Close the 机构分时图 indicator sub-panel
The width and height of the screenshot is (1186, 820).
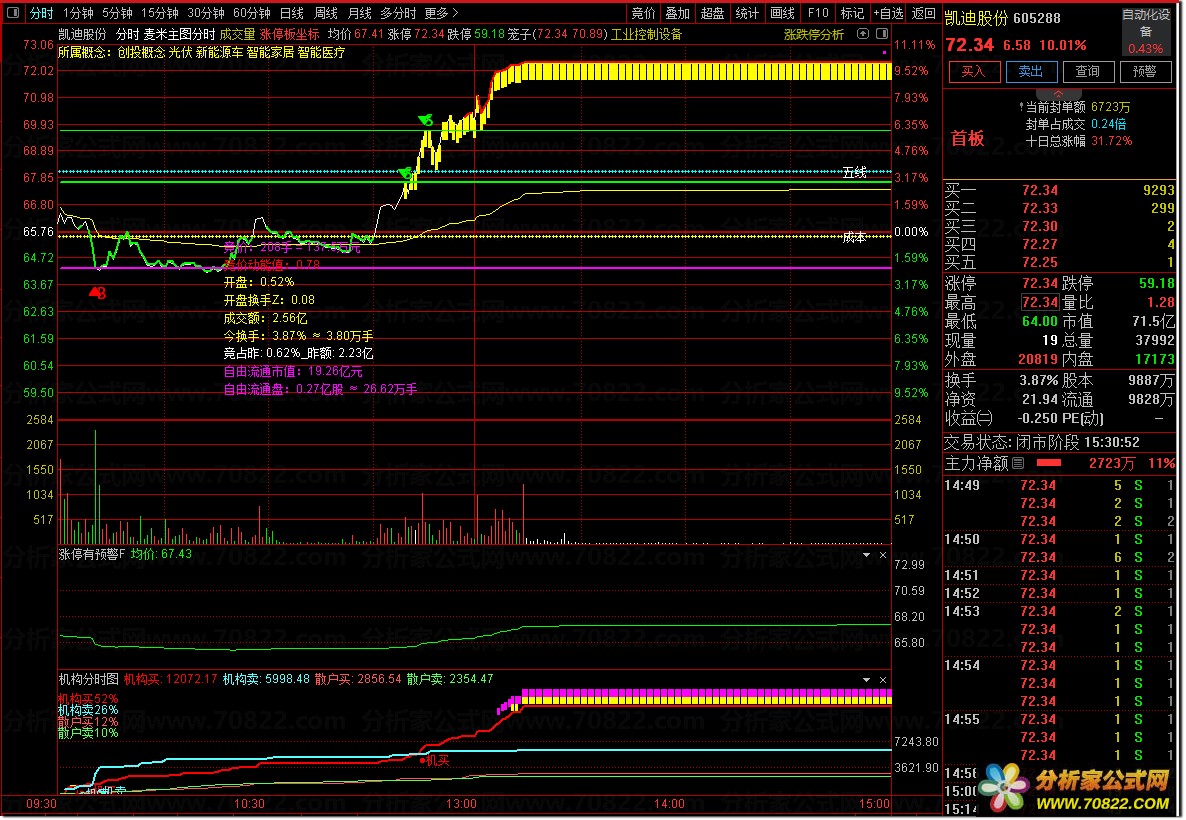pos(883,680)
